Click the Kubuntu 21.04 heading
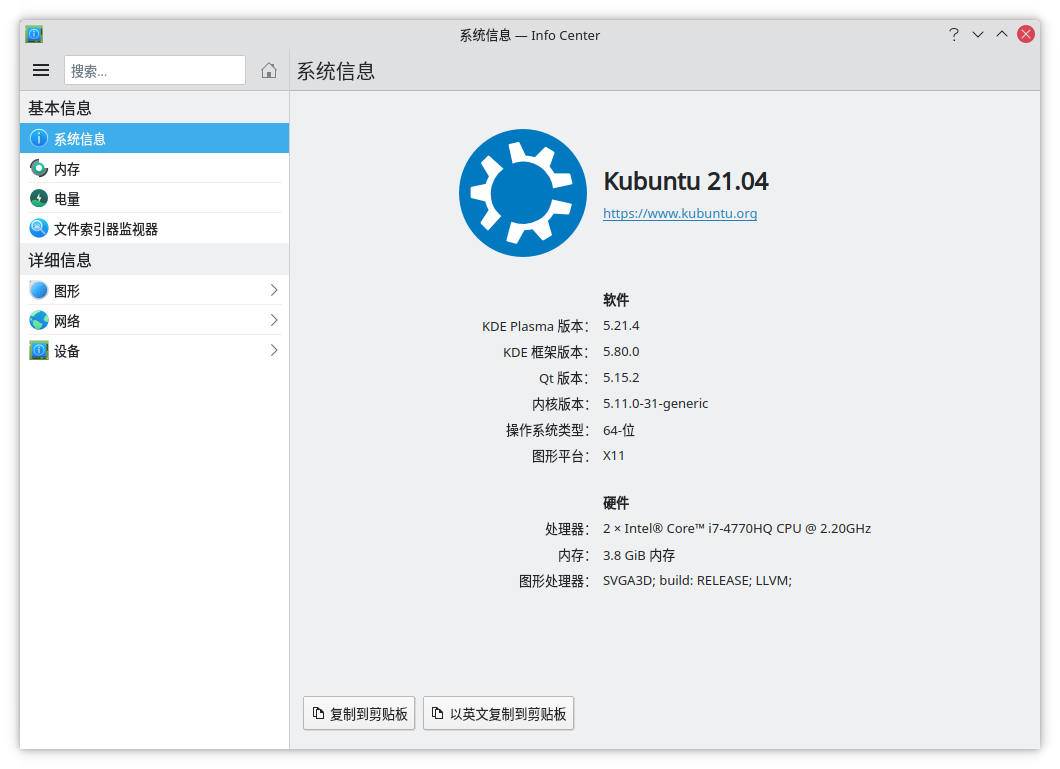Viewport: 1060px width, 769px height. tap(685, 181)
